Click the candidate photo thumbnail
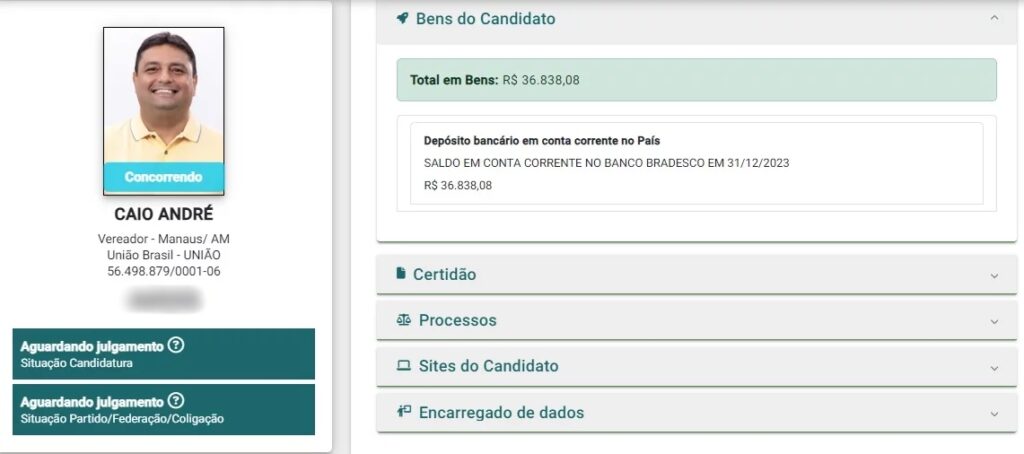Viewport: 1024px width, 454px height. [x=164, y=95]
